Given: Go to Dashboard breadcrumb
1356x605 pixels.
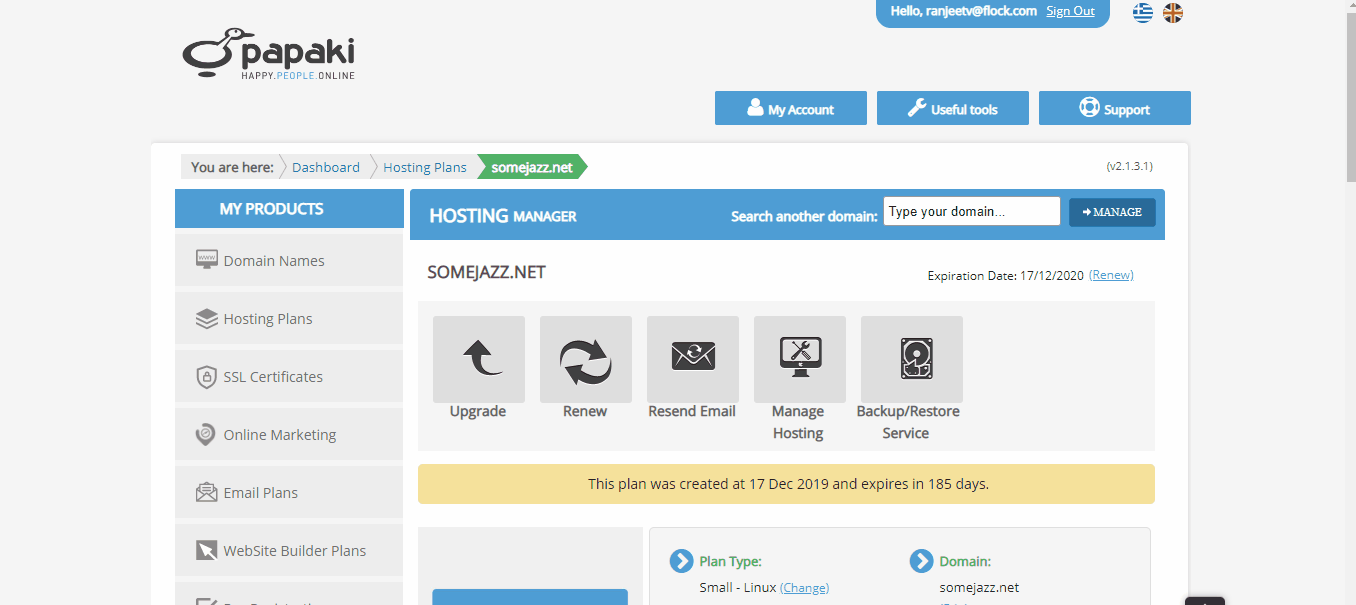Looking at the screenshot, I should coord(326,167).
